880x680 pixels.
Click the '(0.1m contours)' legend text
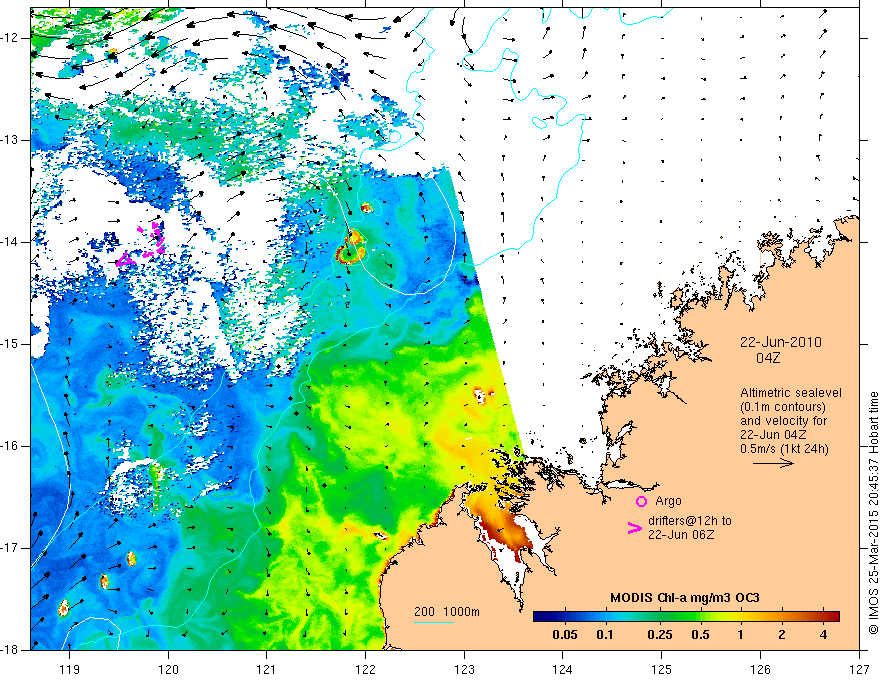tap(782, 407)
